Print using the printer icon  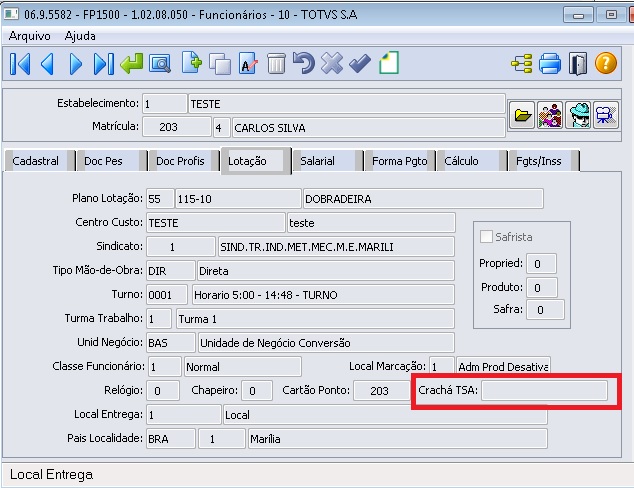coord(550,63)
